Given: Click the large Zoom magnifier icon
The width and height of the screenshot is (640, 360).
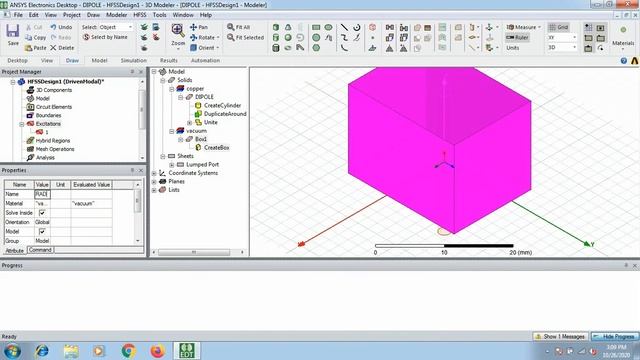Looking at the screenshot, I should (x=178, y=30).
